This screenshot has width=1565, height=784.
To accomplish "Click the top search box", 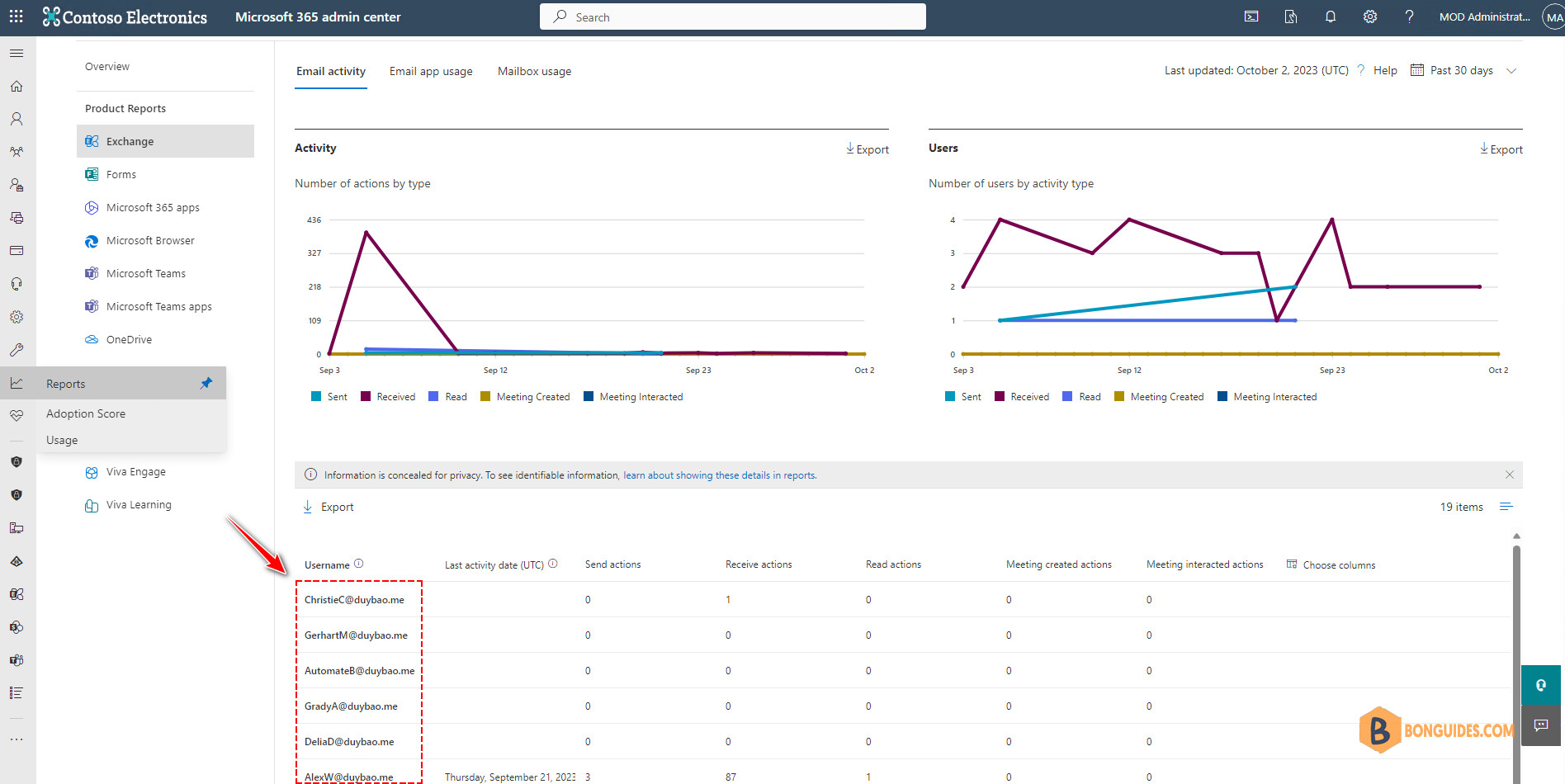I will (x=733, y=17).
